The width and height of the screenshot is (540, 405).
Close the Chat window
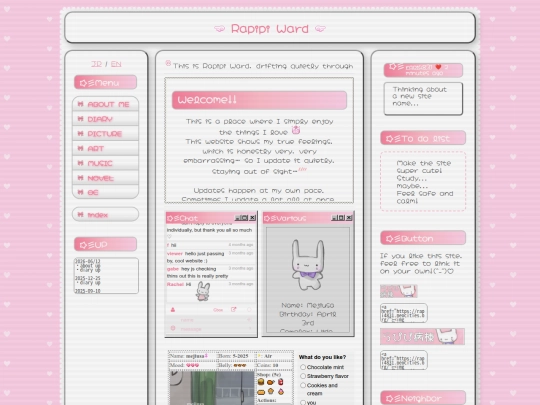(x=252, y=218)
